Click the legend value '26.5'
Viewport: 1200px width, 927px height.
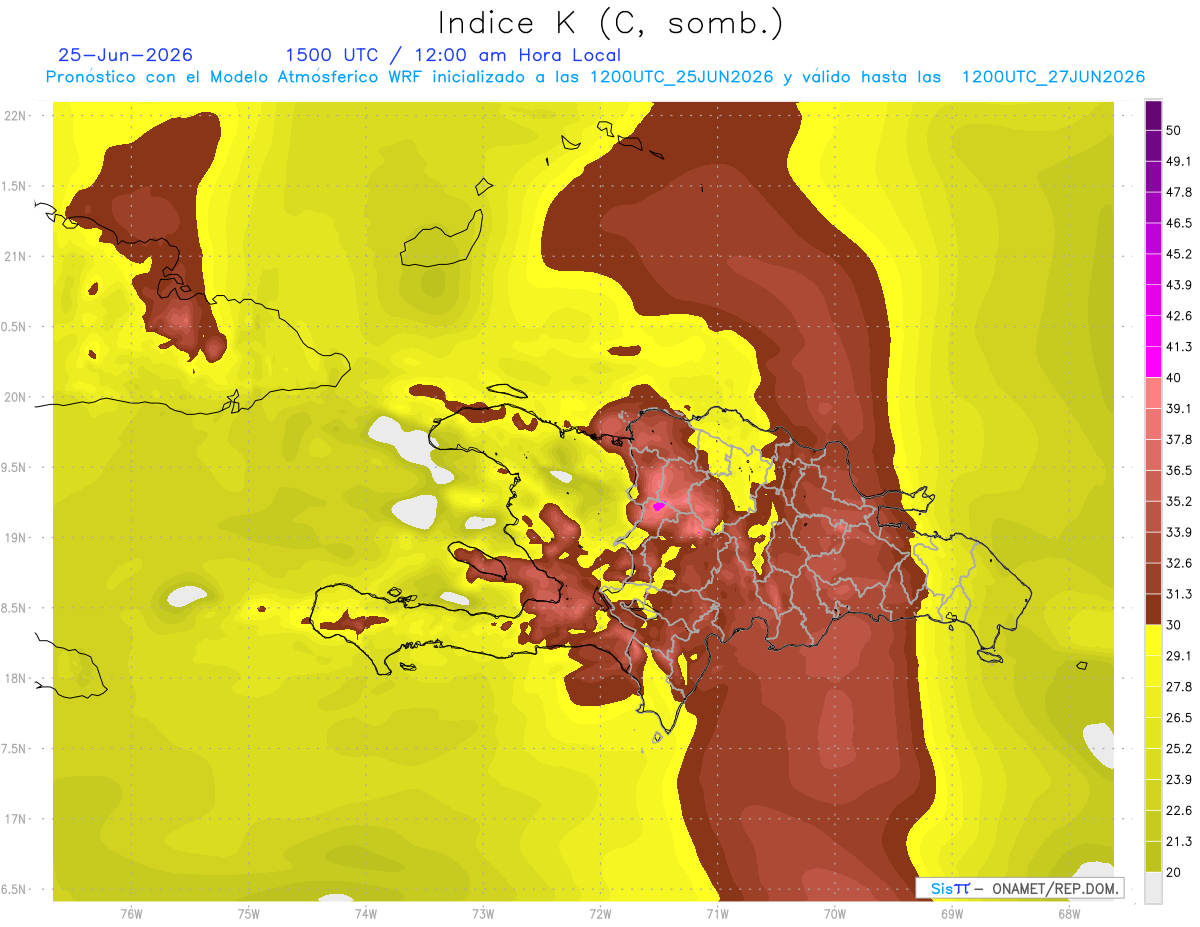tap(1178, 718)
